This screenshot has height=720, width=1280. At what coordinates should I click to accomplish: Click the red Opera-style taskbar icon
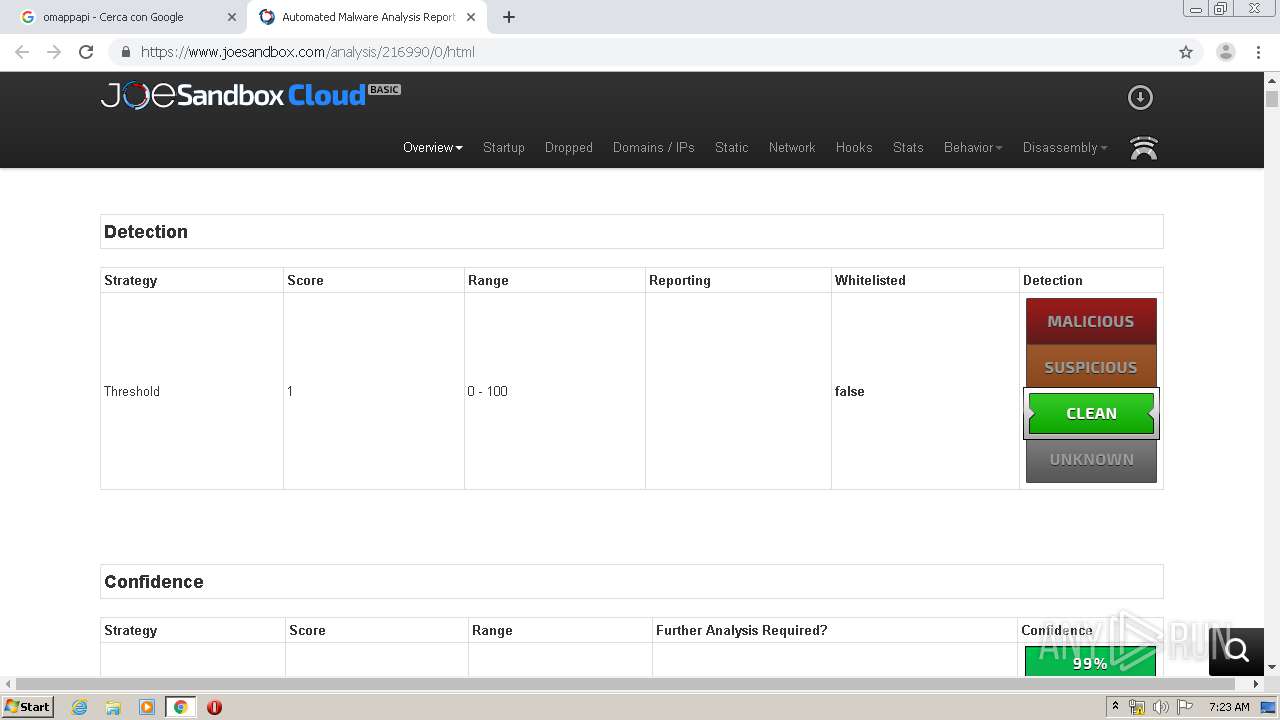coord(214,707)
